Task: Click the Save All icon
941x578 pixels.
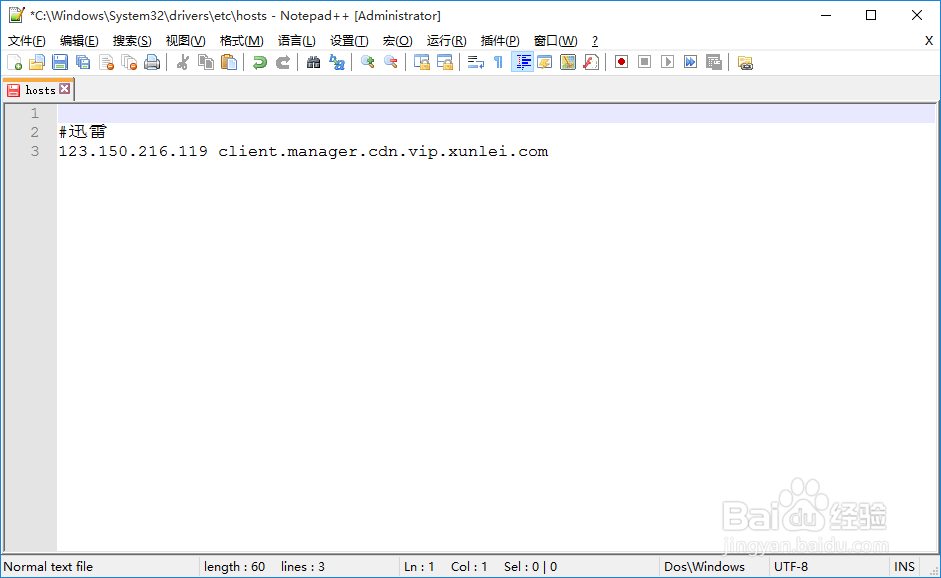Action: click(x=83, y=62)
